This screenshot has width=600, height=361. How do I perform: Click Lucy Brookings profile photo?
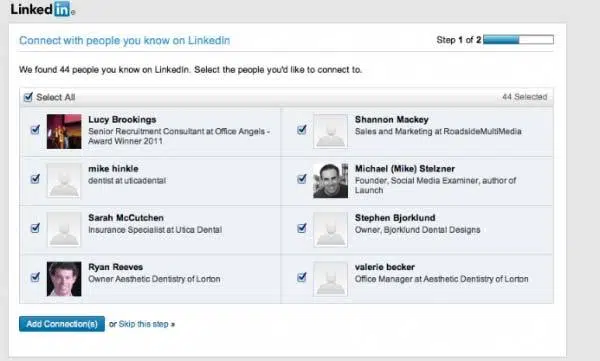64,131
